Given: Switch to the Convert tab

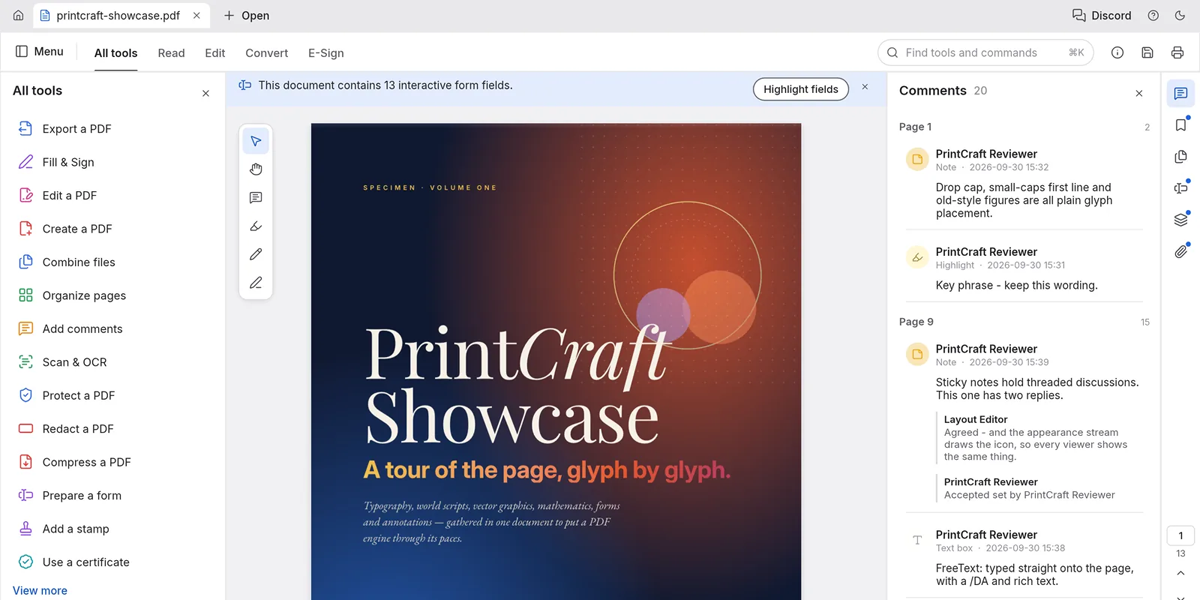Looking at the screenshot, I should coord(266,53).
